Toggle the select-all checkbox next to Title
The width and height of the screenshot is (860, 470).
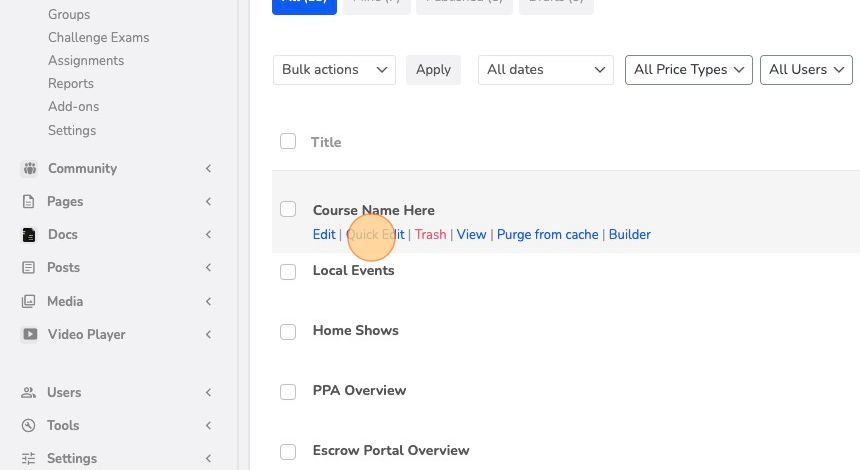(x=288, y=141)
